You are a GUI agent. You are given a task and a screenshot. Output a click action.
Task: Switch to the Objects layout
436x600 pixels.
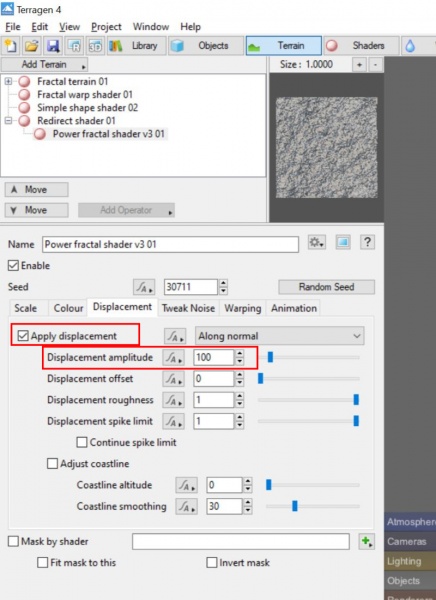tap(206, 46)
